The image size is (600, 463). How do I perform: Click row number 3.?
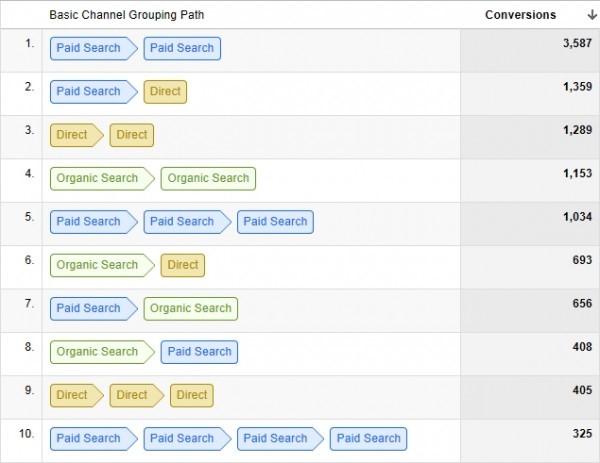(x=29, y=130)
